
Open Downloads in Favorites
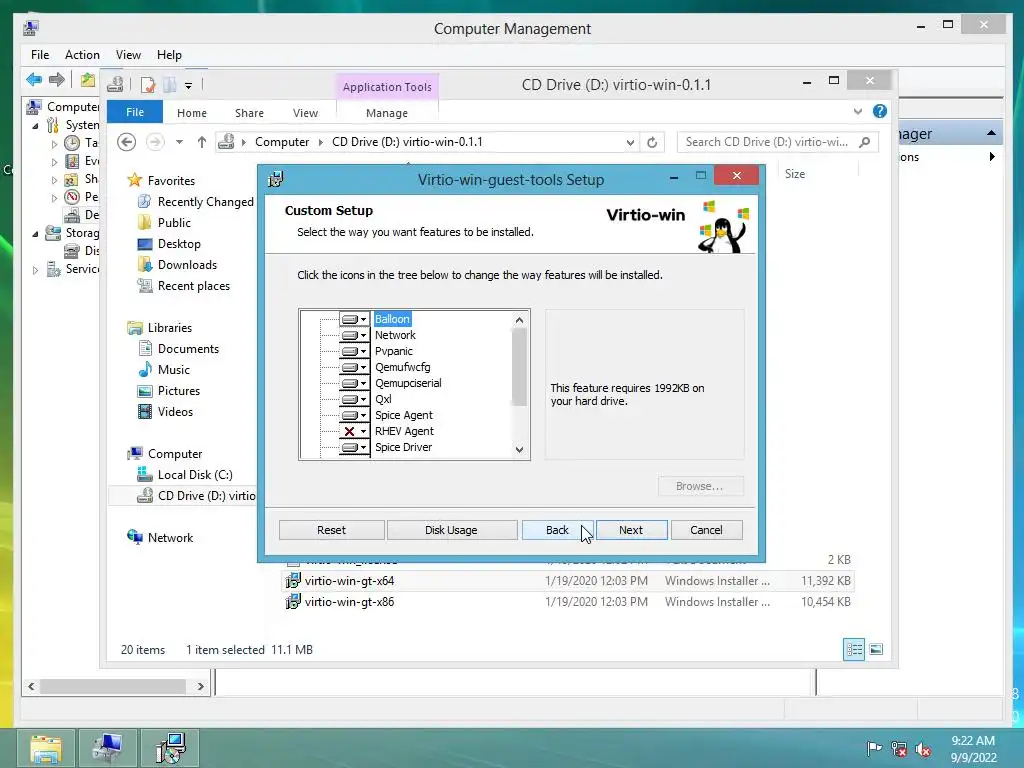click(177, 264)
